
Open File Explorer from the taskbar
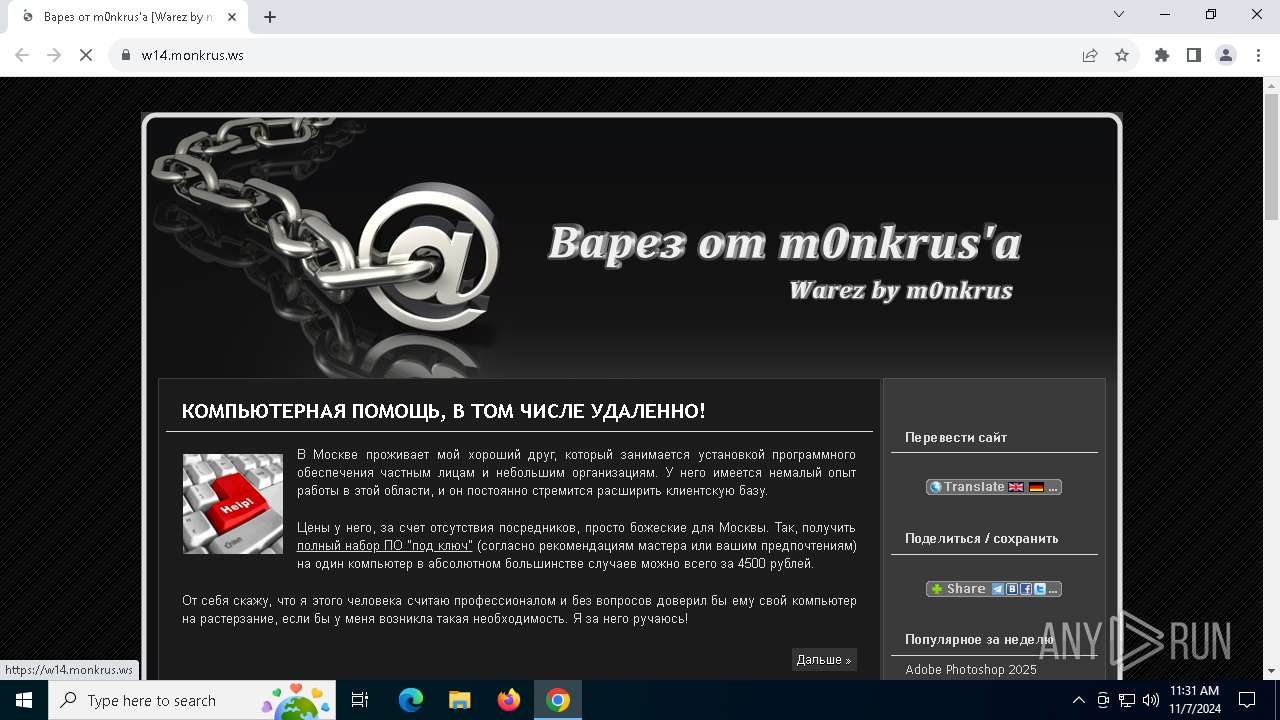coord(459,700)
